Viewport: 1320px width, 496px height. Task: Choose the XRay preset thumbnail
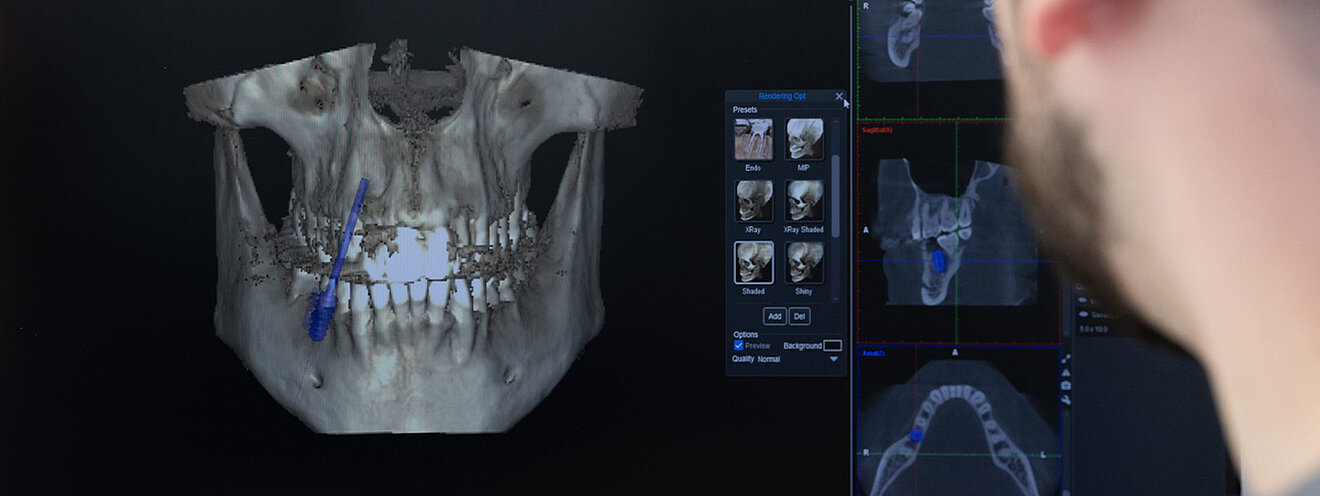[753, 201]
